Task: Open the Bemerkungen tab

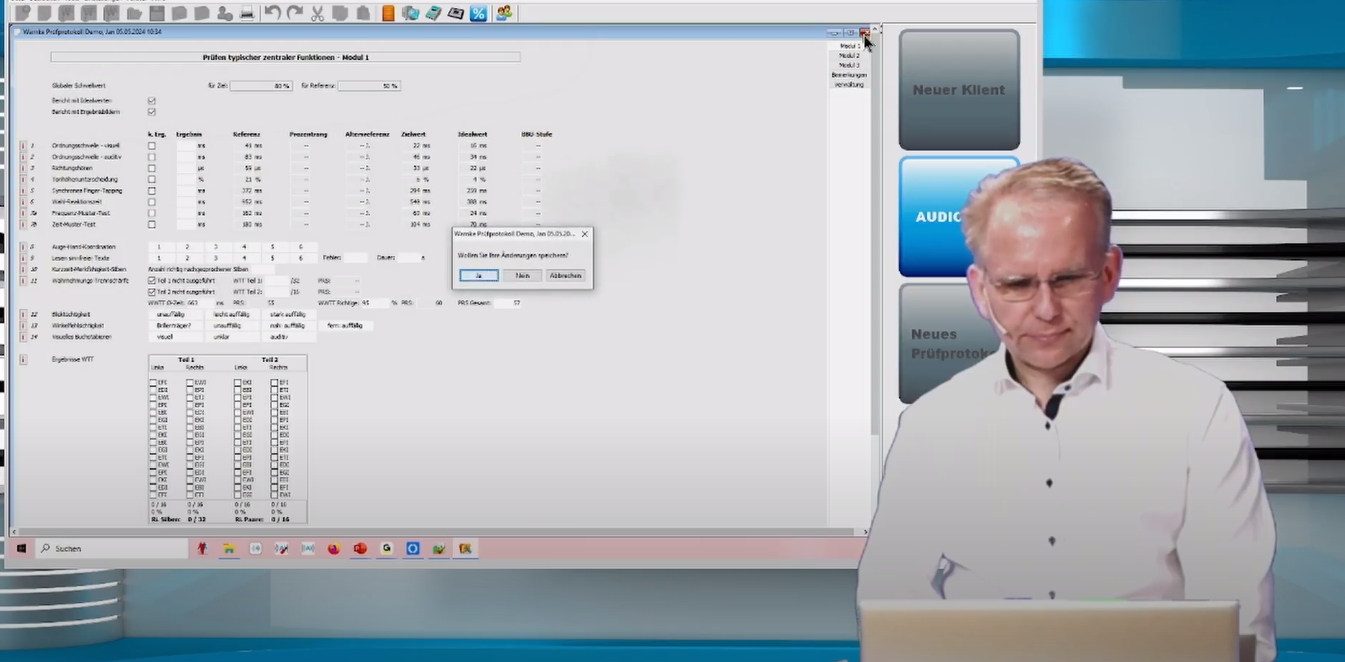Action: tap(849, 75)
